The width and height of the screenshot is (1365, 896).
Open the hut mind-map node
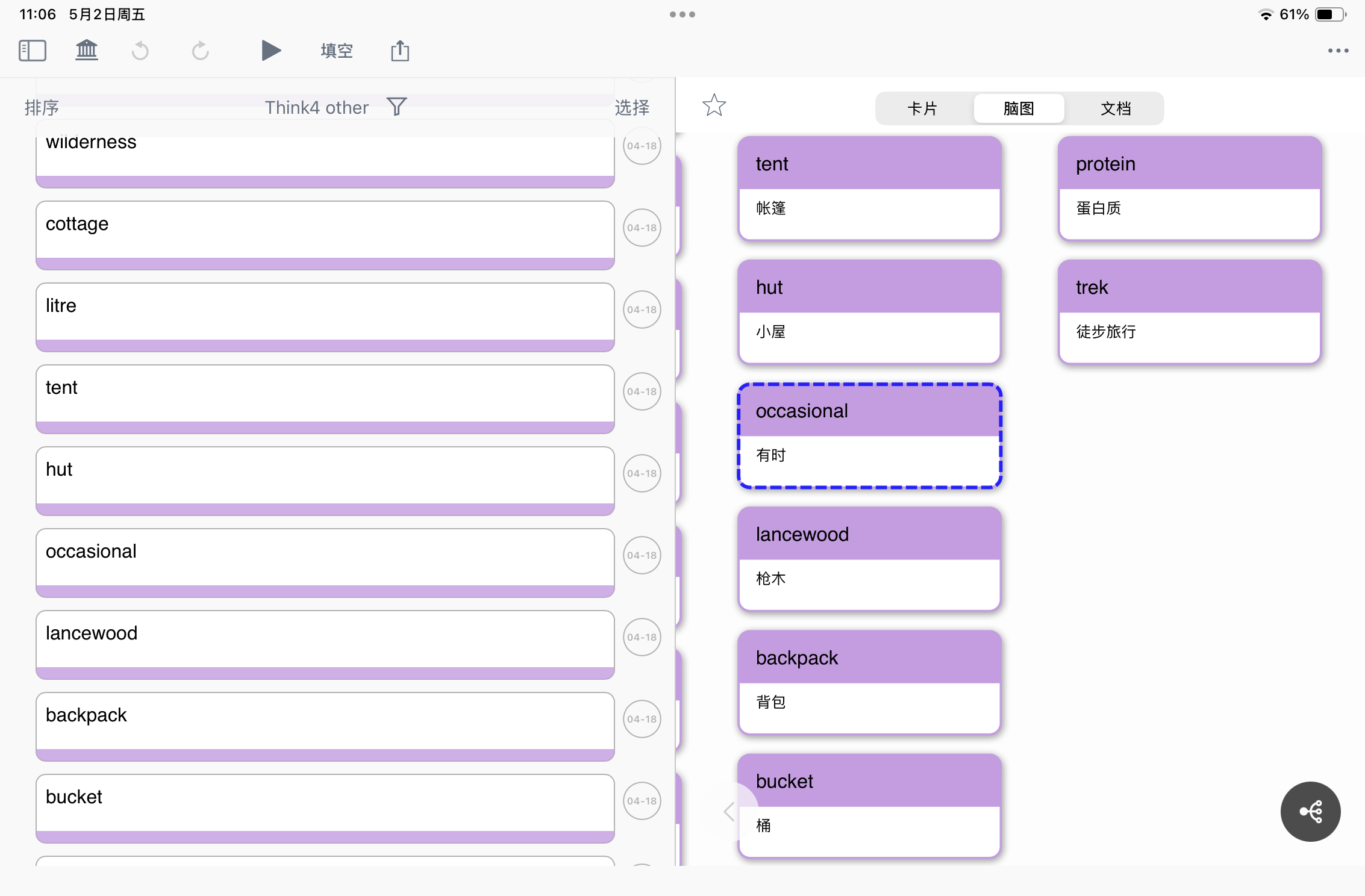tap(870, 312)
